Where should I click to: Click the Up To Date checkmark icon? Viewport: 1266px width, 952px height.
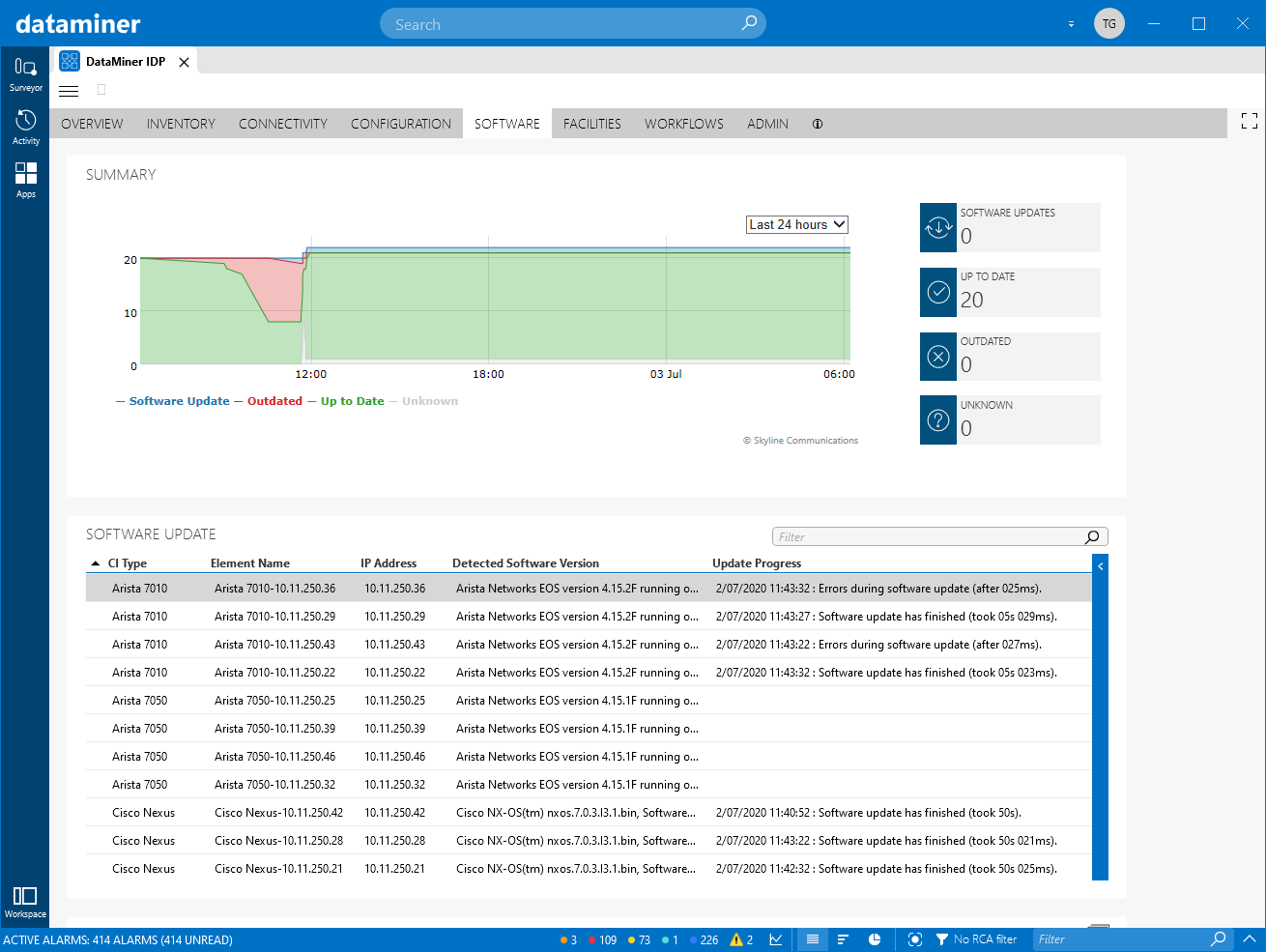pyautogui.click(x=938, y=292)
